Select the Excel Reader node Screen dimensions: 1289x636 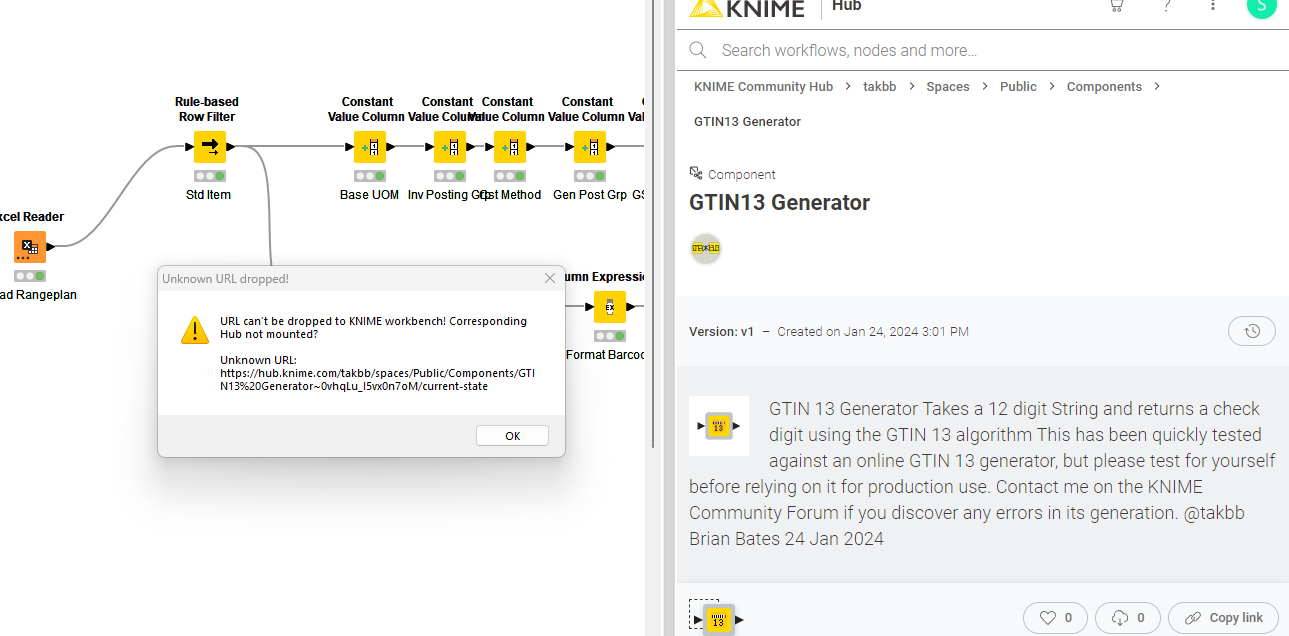pyautogui.click(x=30, y=247)
